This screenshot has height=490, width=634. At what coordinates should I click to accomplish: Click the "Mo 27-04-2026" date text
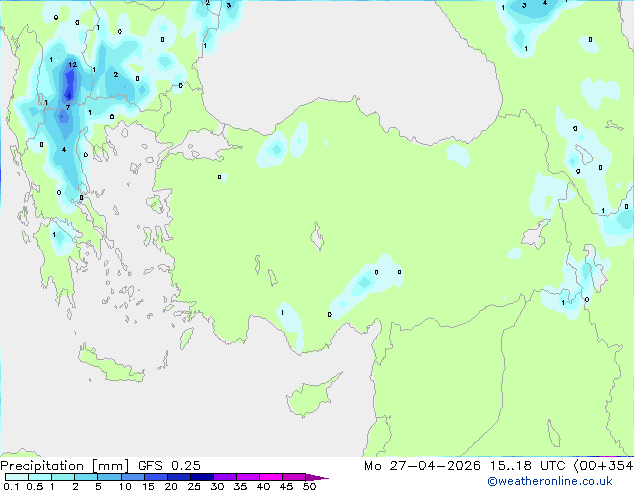click(x=422, y=466)
